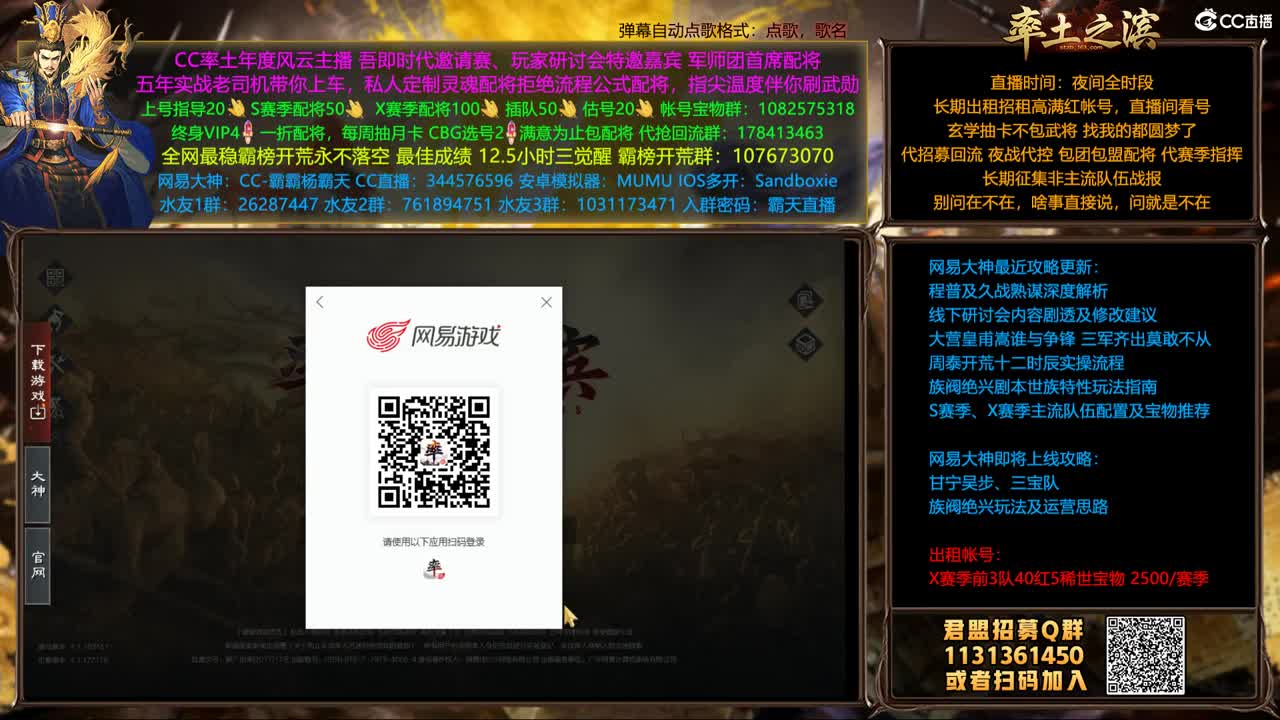
Task: Click the line 长期征集非主流队伍战报
Action: (1071, 179)
